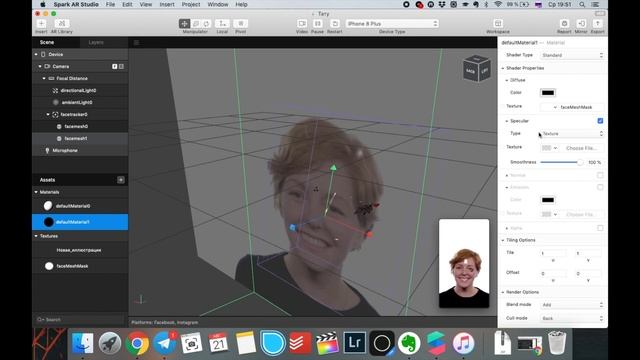
Task: Open Evernote from the dock
Action: (x=409, y=343)
